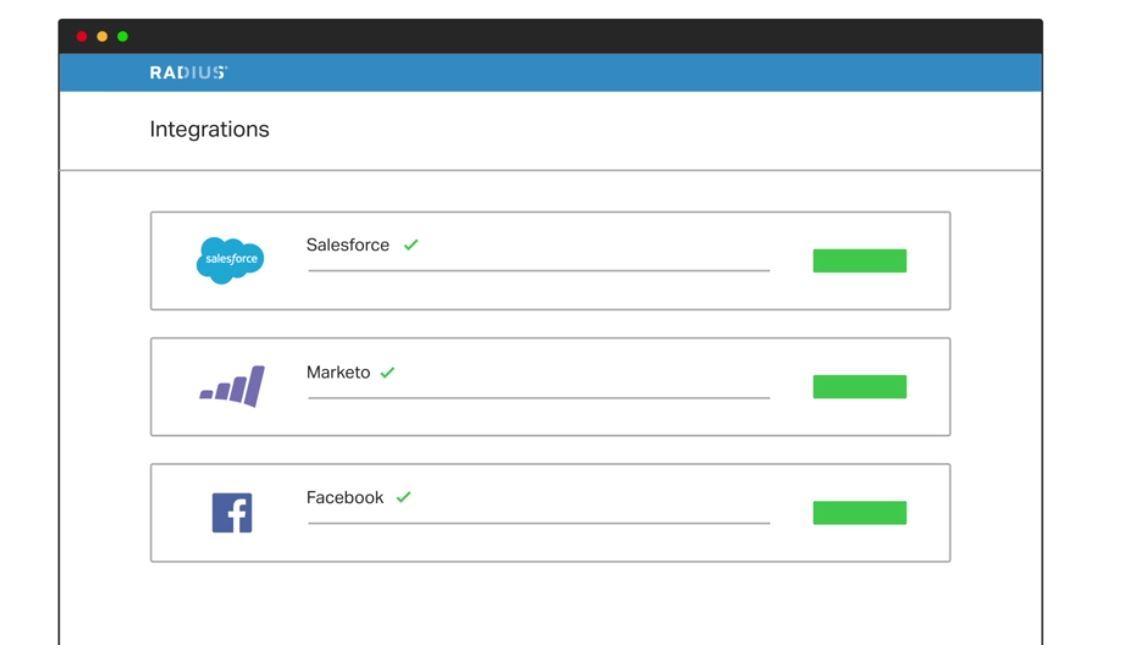
Task: Click the Integrations page heading
Action: click(x=209, y=130)
